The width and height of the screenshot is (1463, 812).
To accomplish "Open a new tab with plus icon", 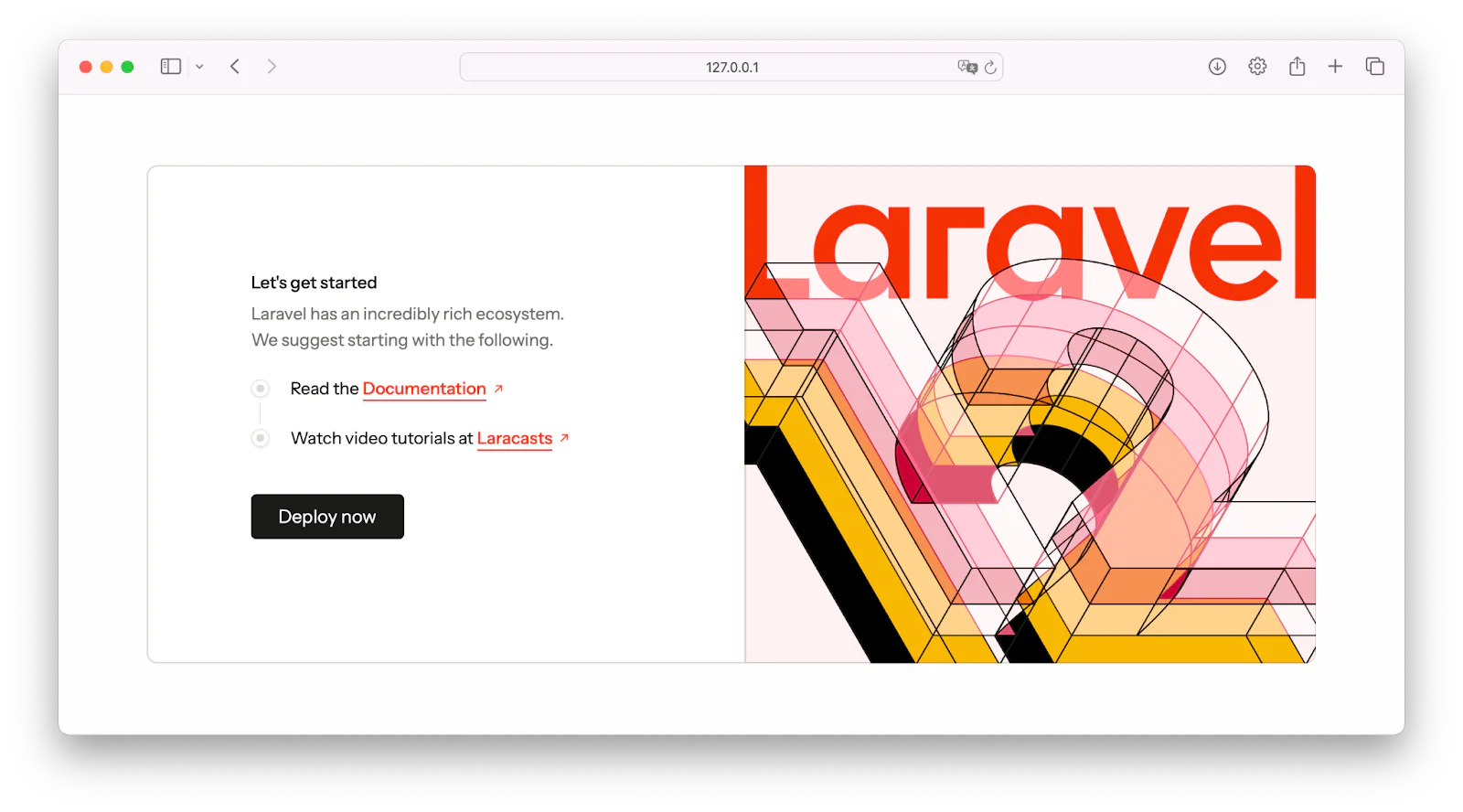I will 1335,67.
